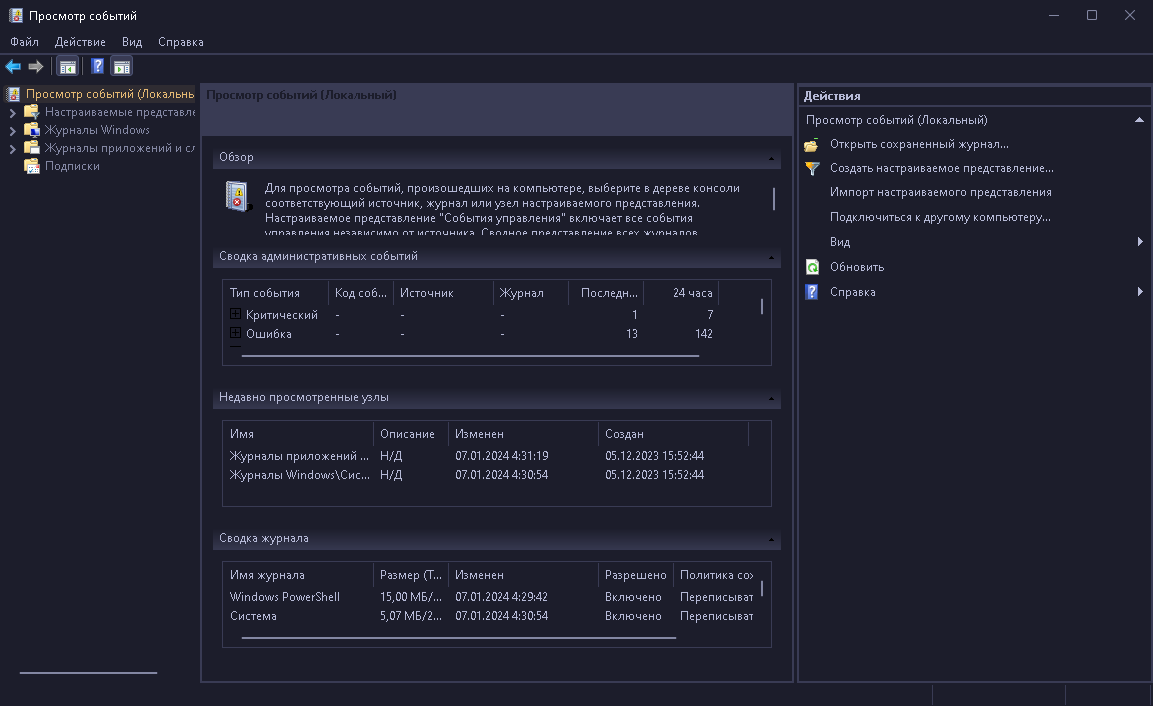Open help via the toolbar question mark icon
This screenshot has width=1153, height=706.
pyautogui.click(x=97, y=66)
